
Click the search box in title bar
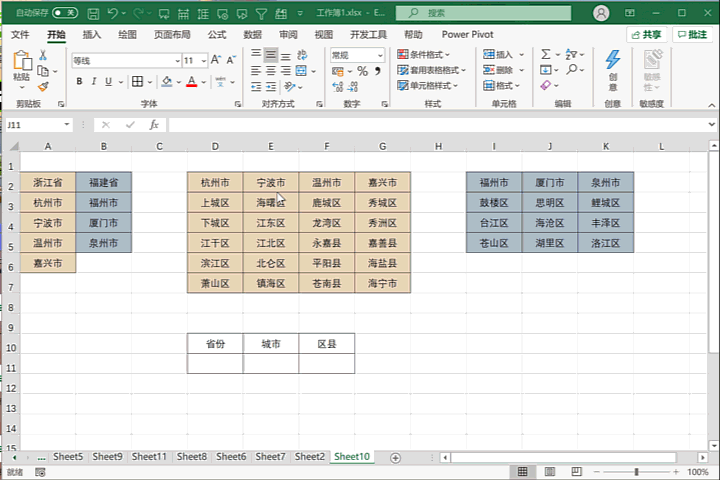point(484,13)
